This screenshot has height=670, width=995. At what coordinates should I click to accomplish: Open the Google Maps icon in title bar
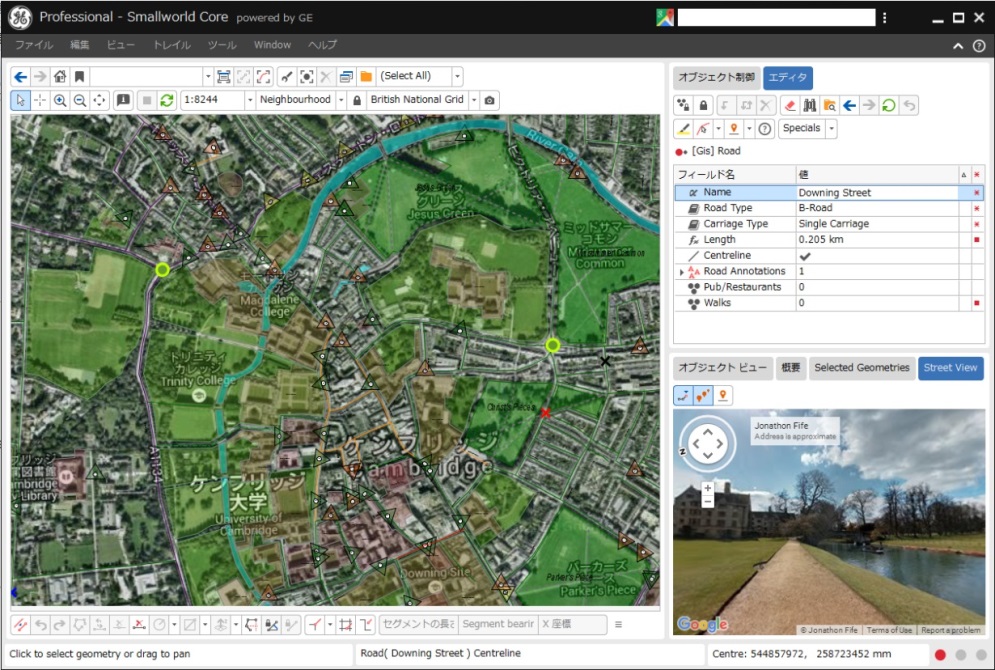tap(665, 17)
